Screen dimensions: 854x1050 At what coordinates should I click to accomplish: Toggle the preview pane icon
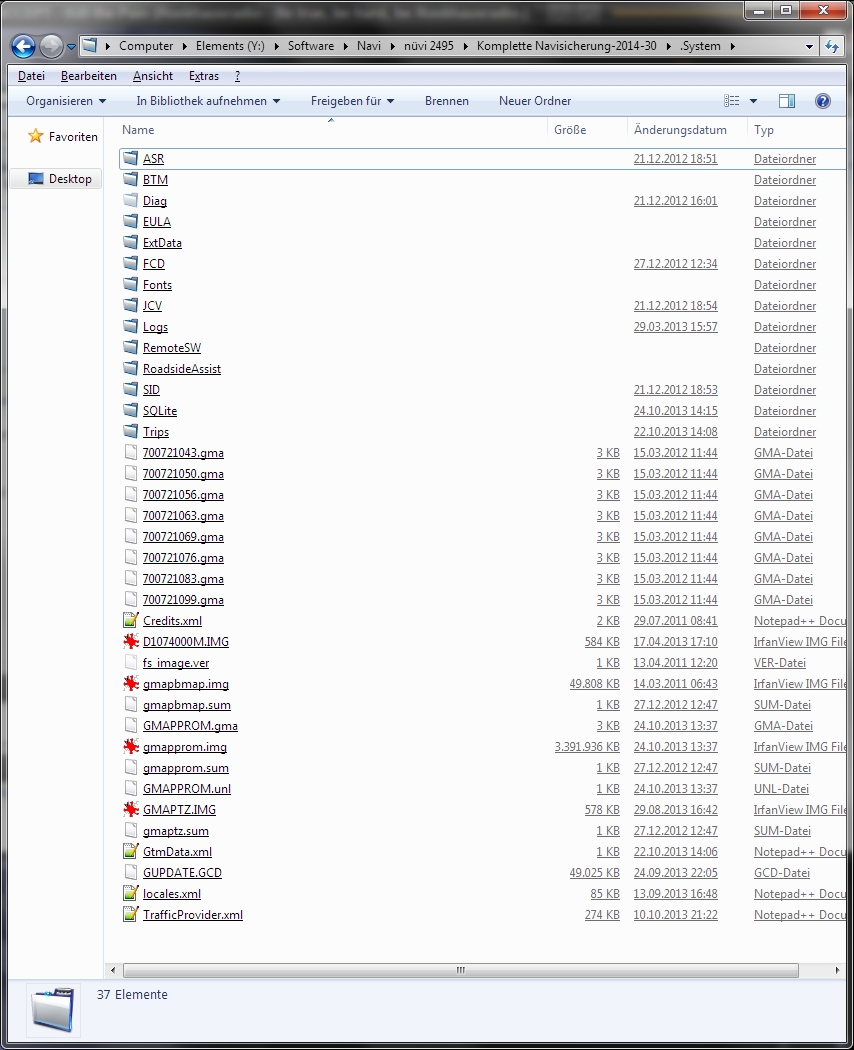tap(787, 101)
